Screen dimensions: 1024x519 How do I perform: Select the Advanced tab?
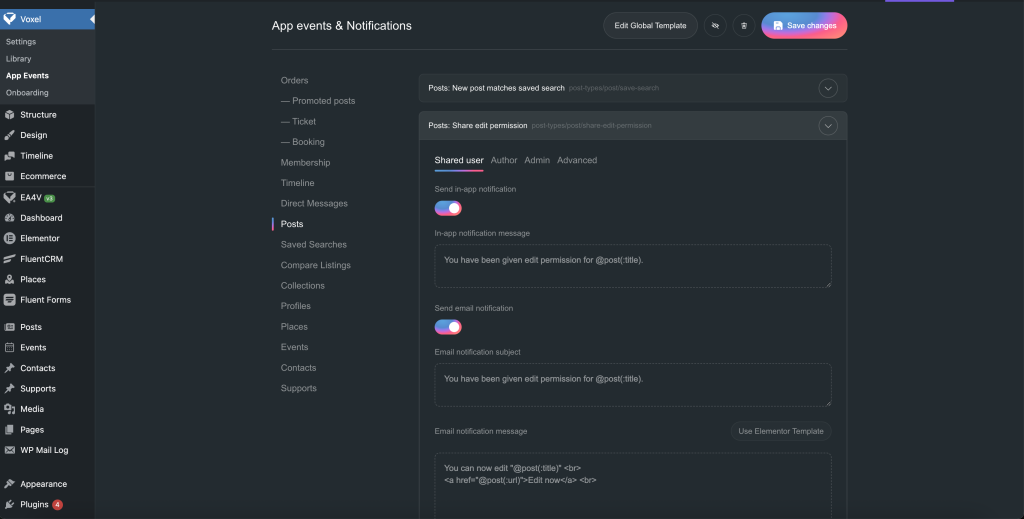(577, 160)
